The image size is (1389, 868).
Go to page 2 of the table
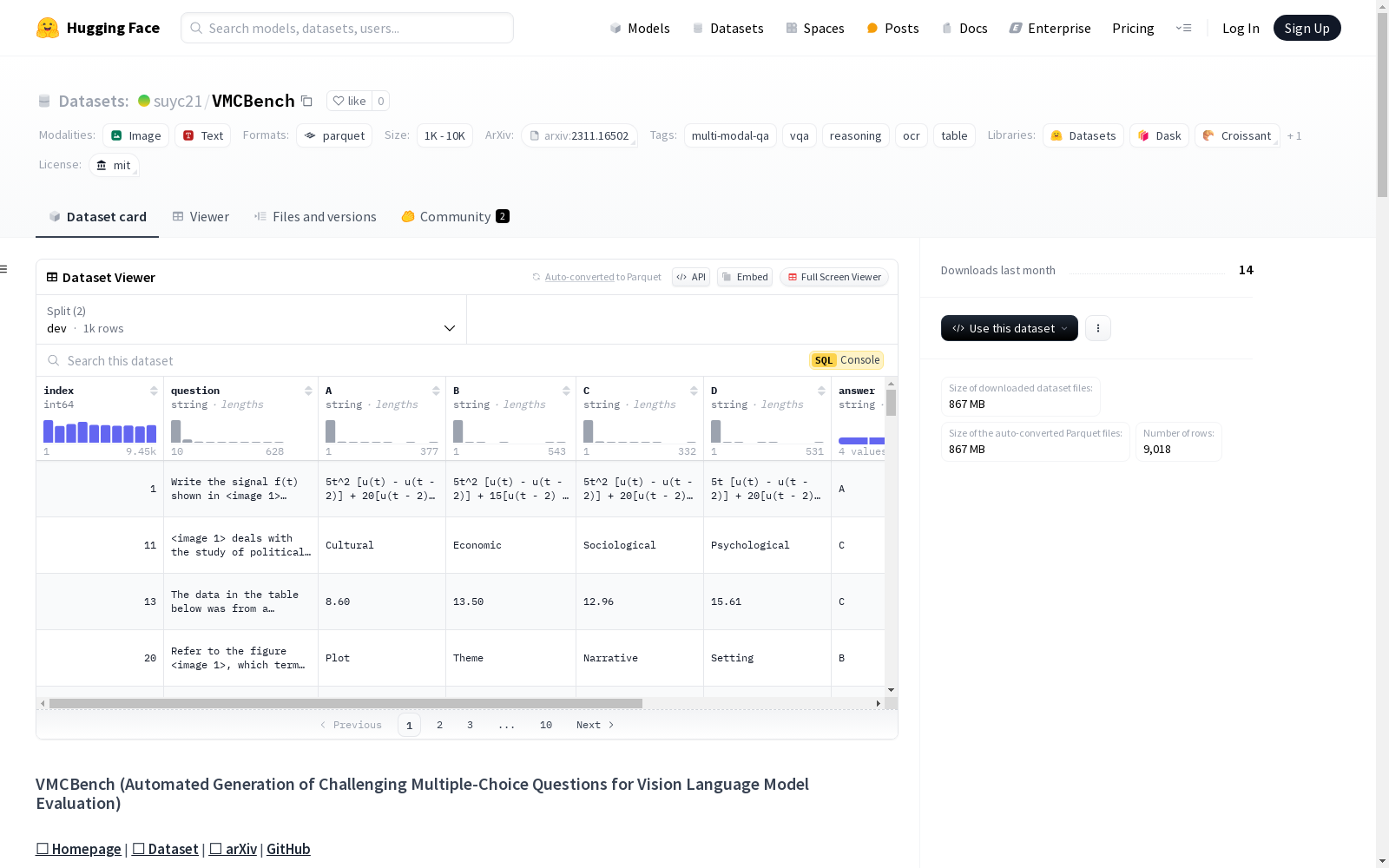point(439,725)
